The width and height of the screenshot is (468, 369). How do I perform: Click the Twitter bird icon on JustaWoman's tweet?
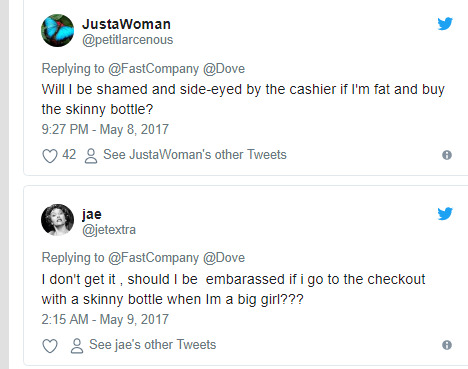445,24
